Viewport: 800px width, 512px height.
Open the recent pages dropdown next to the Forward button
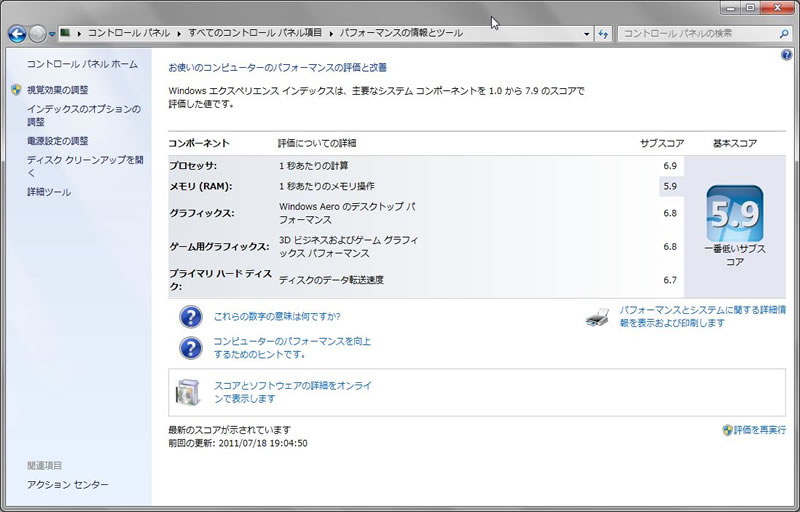pyautogui.click(x=52, y=33)
